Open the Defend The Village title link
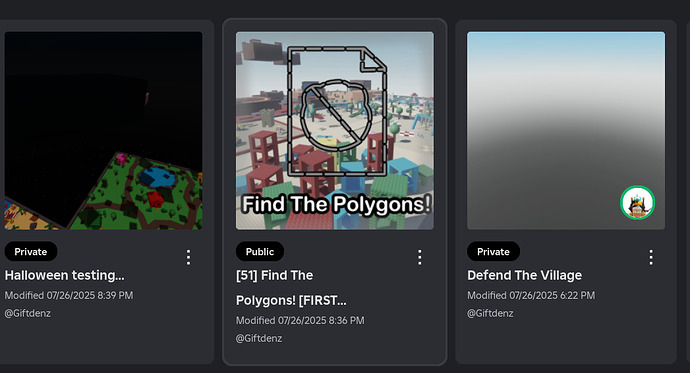690x373 pixels. 525,275
